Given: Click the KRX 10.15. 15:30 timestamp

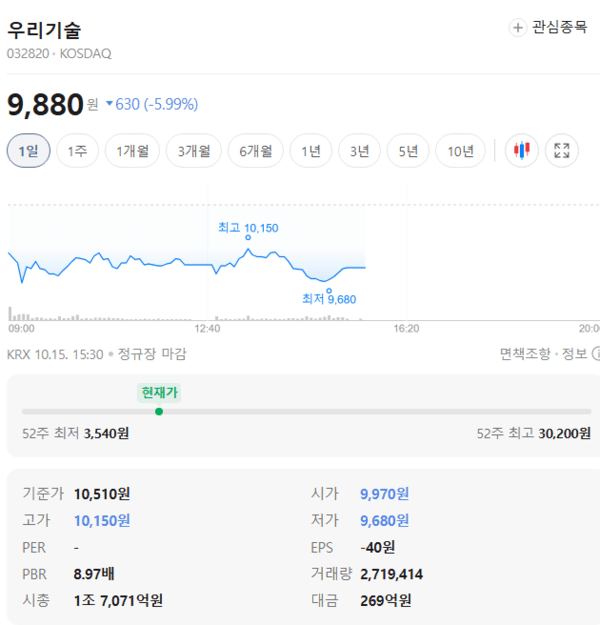Looking at the screenshot, I should [55, 354].
